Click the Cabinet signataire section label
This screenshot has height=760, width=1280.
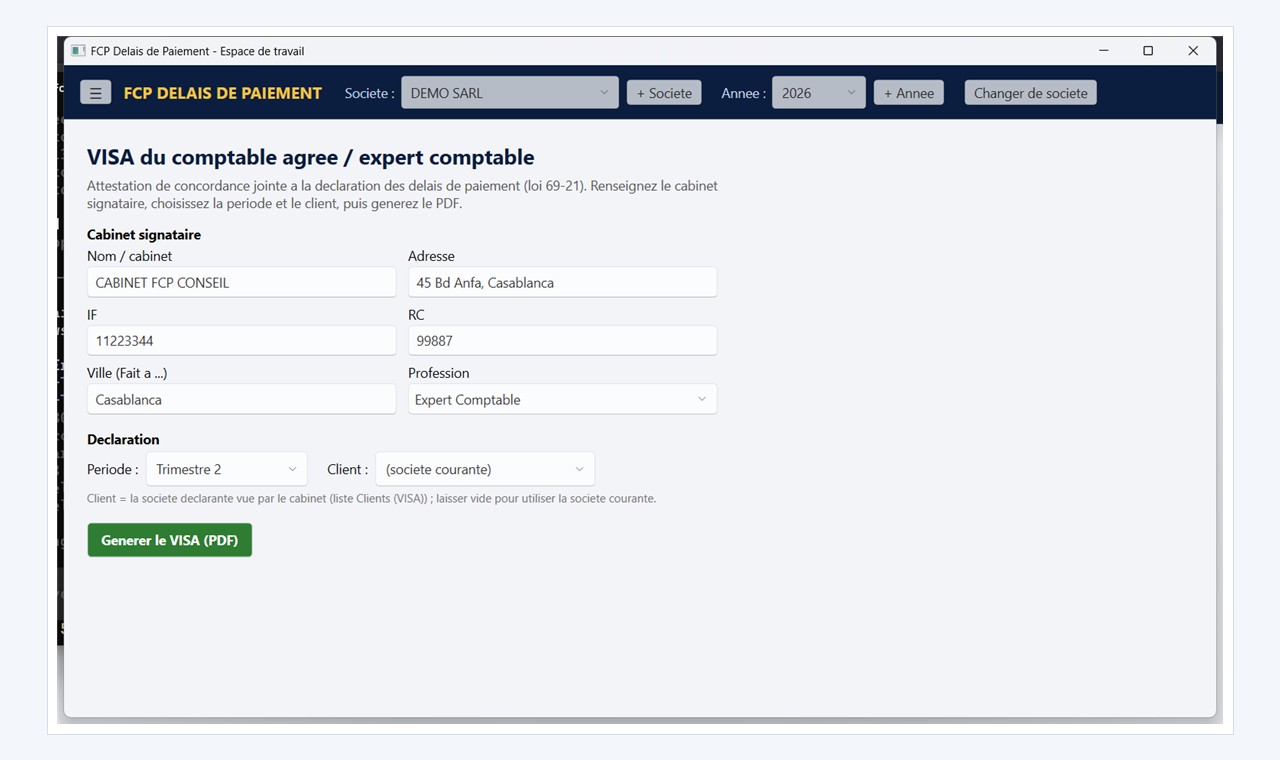144,235
